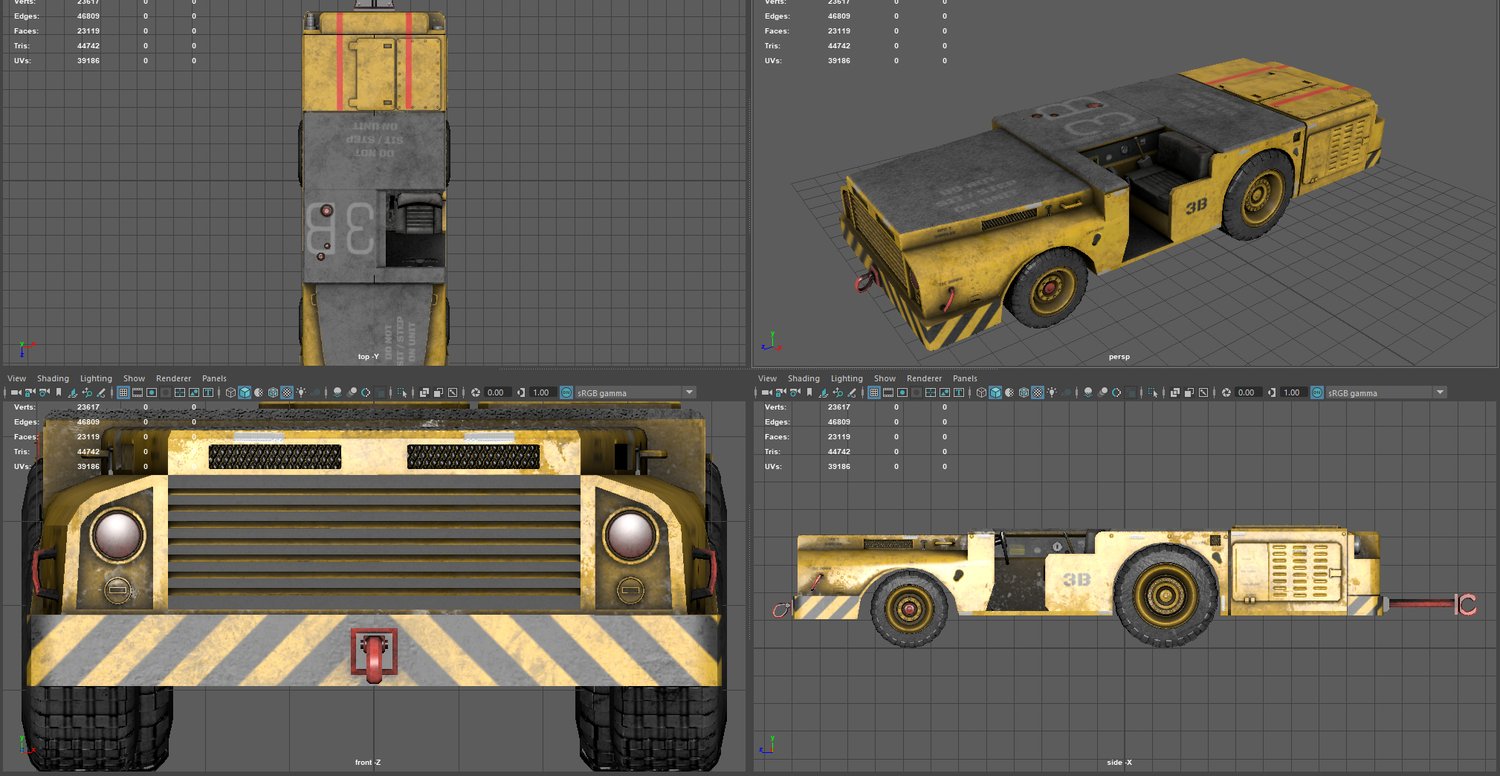
Task: Open Shading menu in front view panel
Action: point(53,379)
